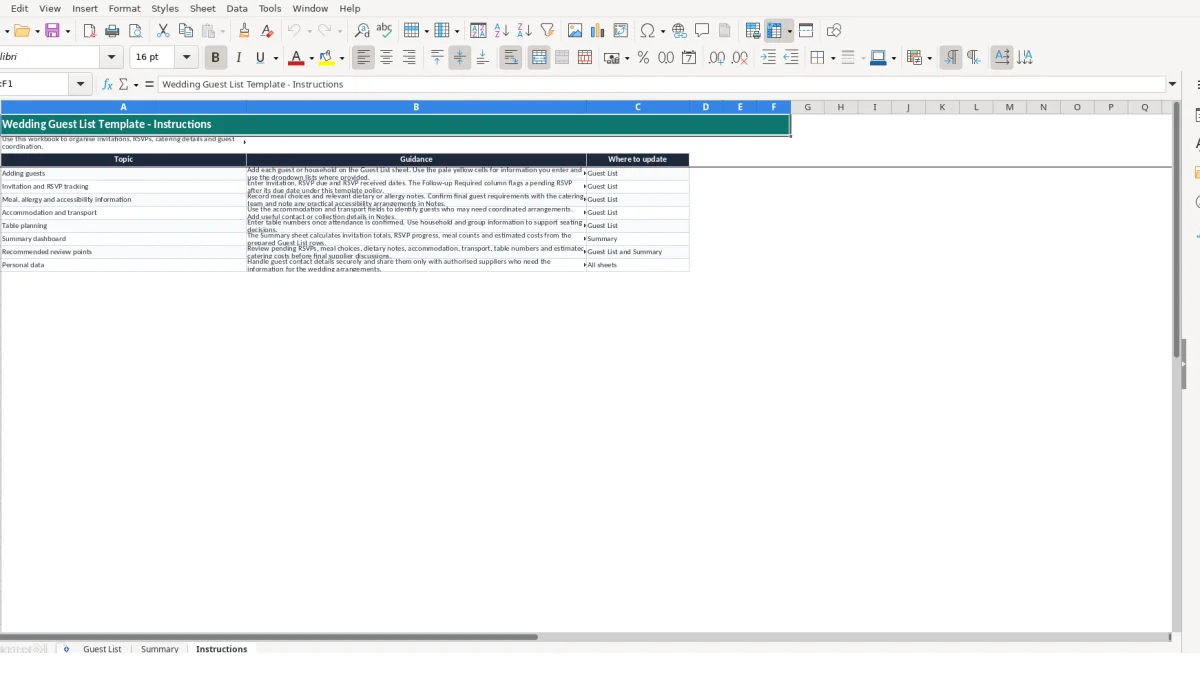Sort ascending with the A-Z icon
This screenshot has height=675, width=1200.
(x=501, y=31)
